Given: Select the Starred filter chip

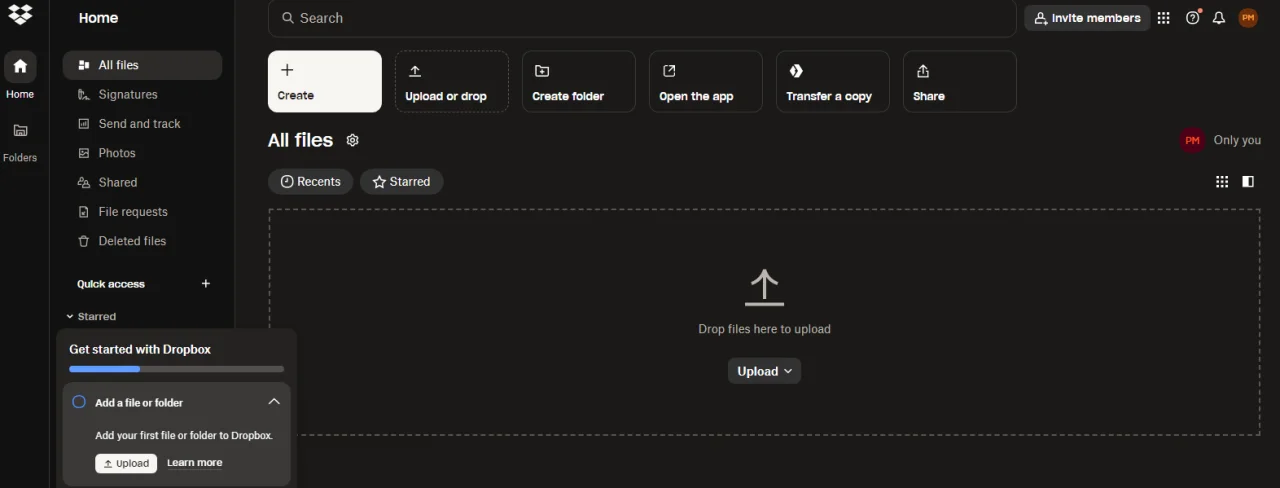Looking at the screenshot, I should click(401, 182).
